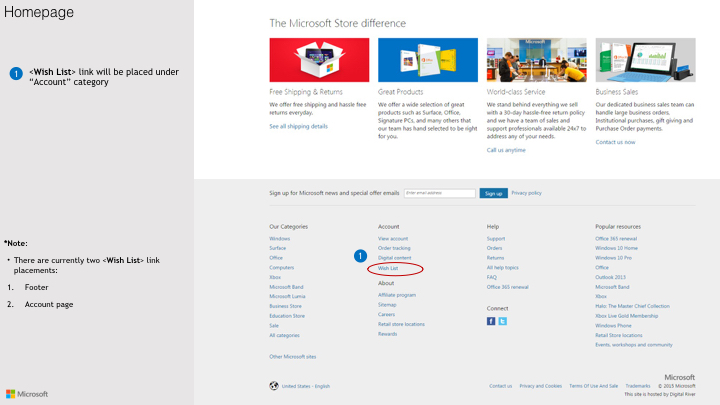Open Trademarks link
Image resolution: width=720 pixels, height=405 pixels.
[638, 386]
